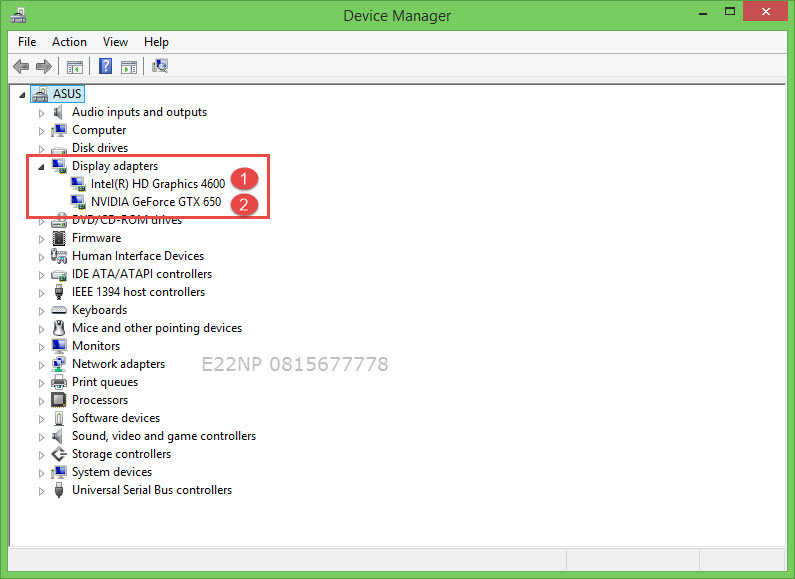Open the File menu

tap(27, 42)
